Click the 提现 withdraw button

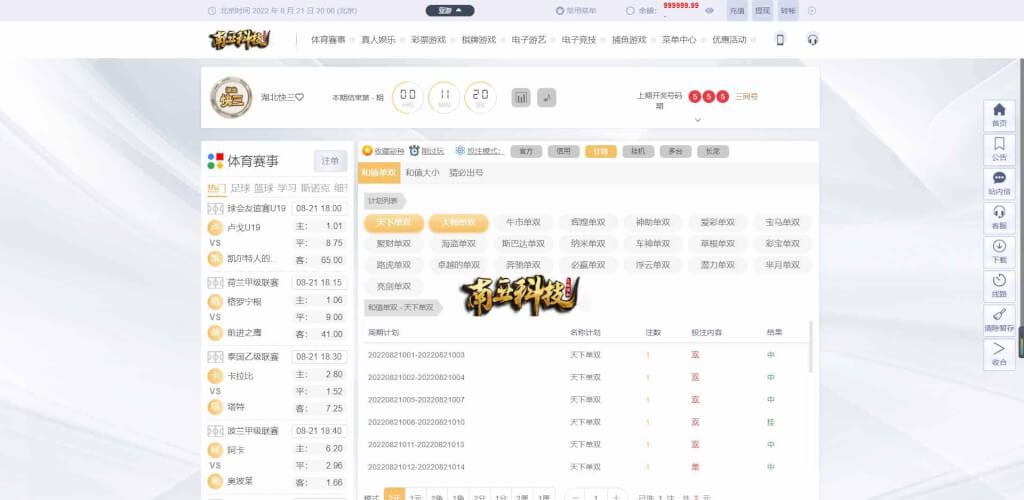762,10
